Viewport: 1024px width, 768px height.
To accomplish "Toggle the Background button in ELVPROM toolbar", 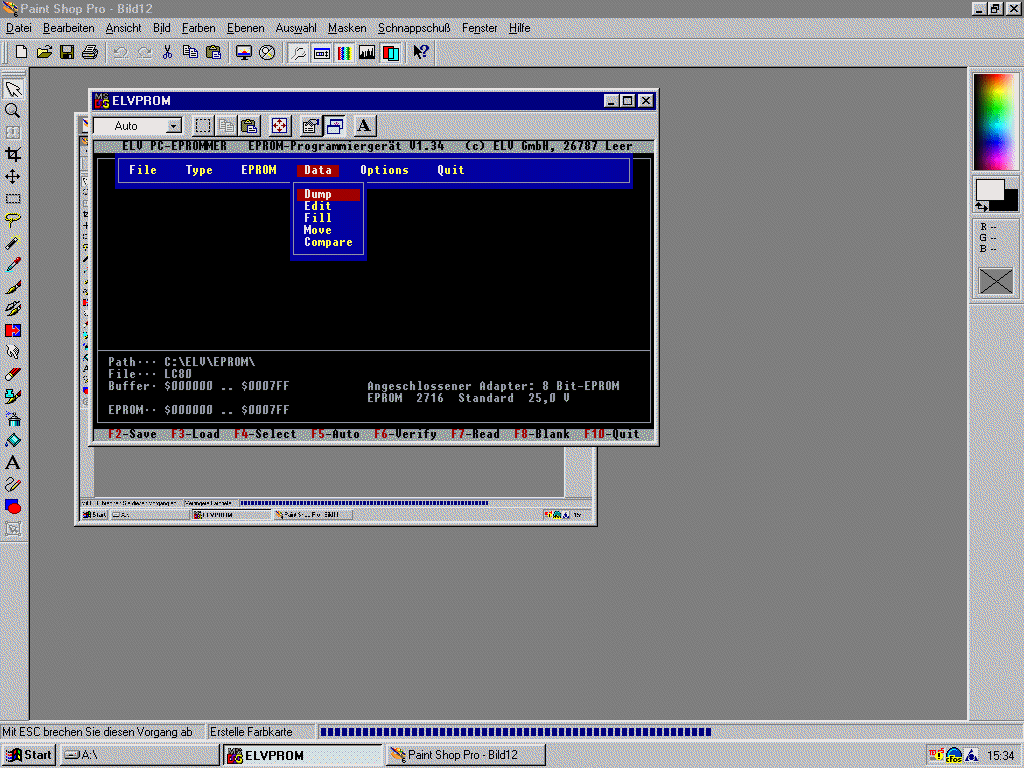I will (x=334, y=125).
